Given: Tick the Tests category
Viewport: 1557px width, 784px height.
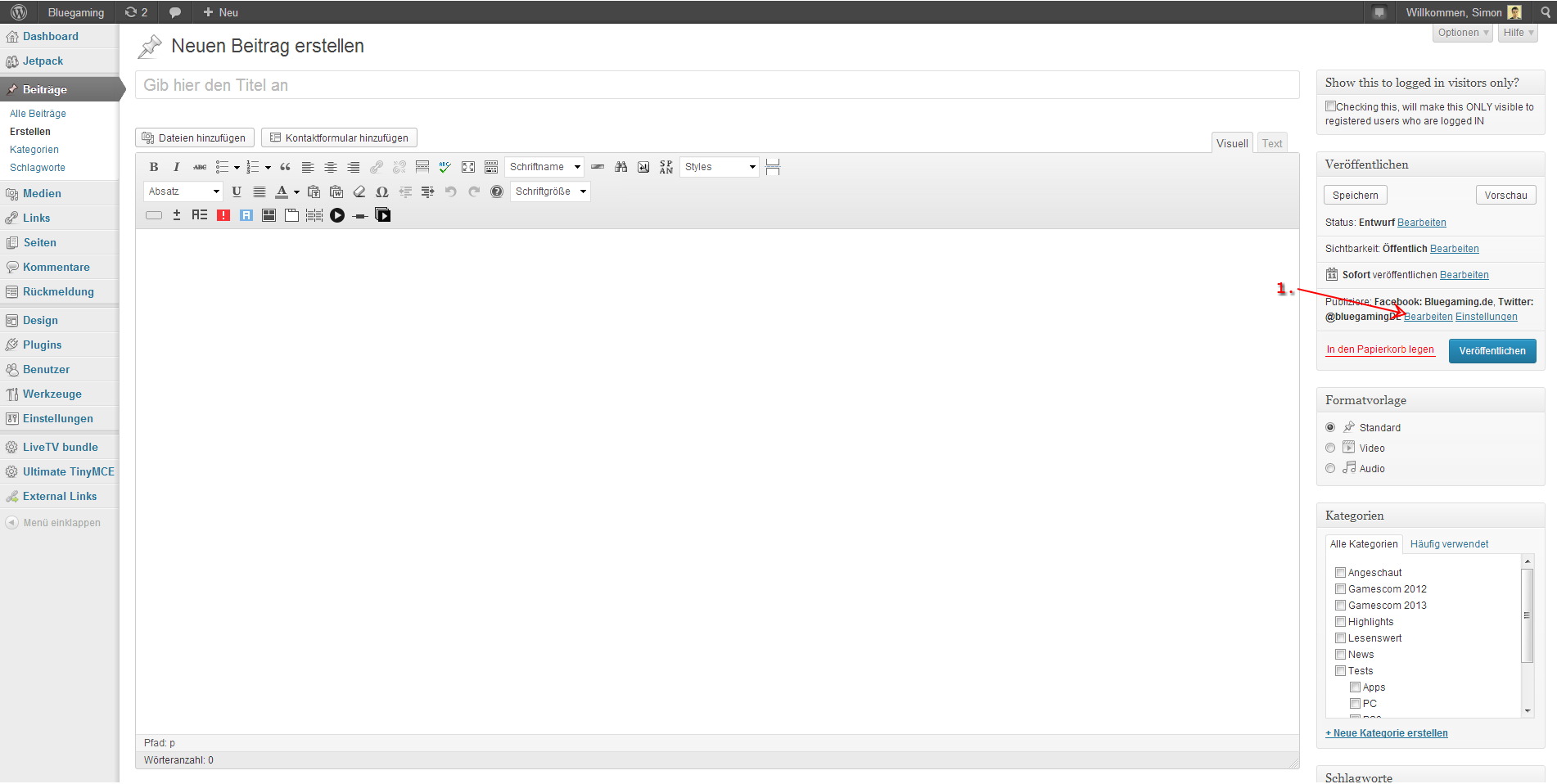Looking at the screenshot, I should 1340,671.
